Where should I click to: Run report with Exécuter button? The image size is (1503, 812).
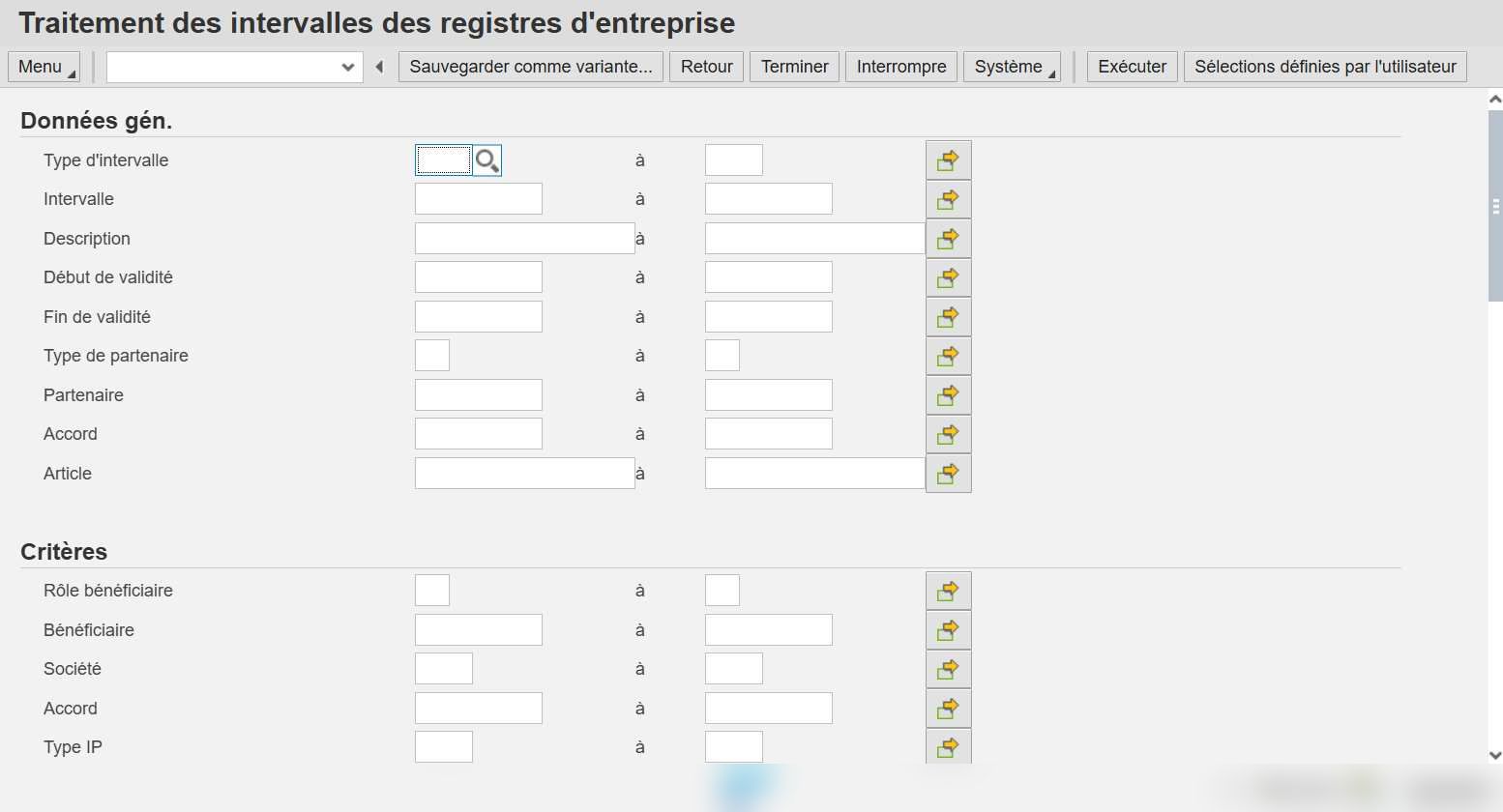coord(1133,67)
